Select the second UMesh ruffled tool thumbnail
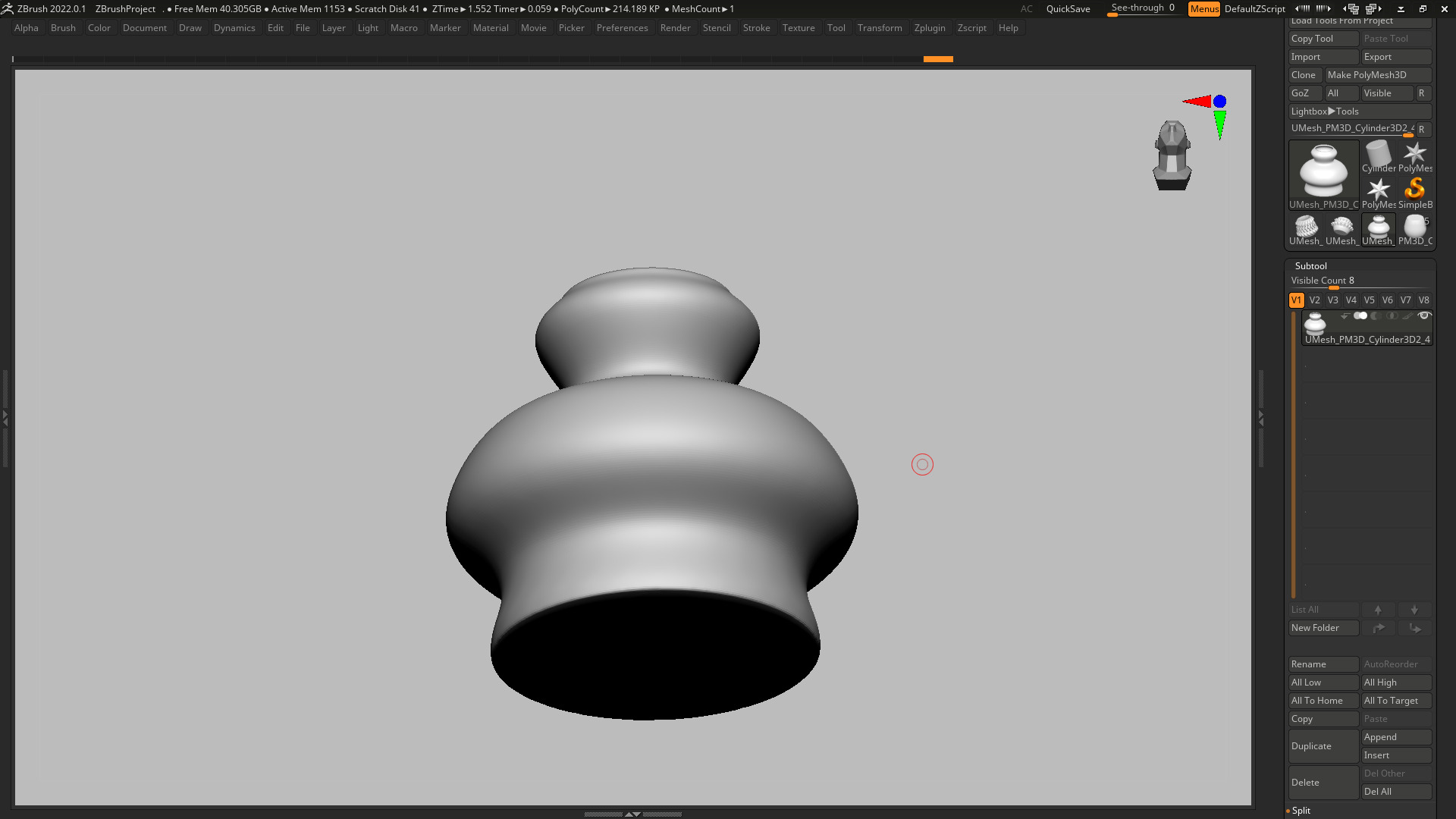The width and height of the screenshot is (1456, 819). [1342, 229]
